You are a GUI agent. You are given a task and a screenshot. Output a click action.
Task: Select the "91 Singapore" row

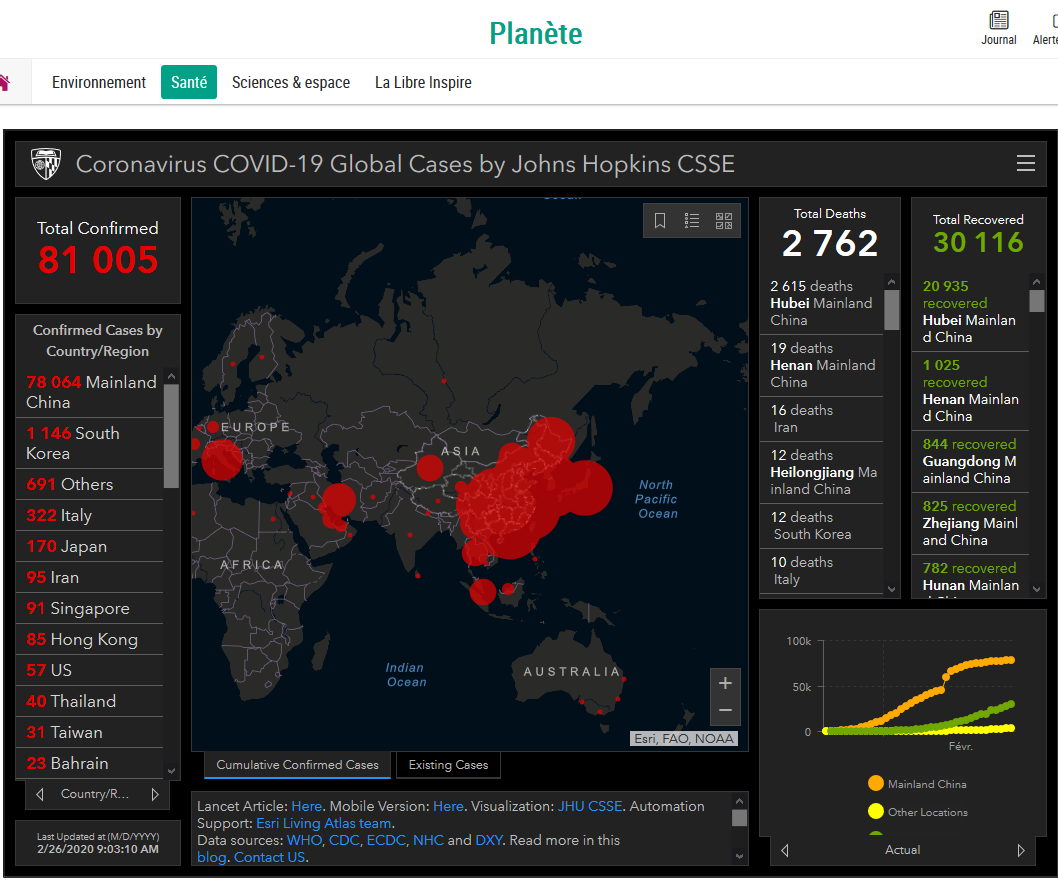[90, 609]
